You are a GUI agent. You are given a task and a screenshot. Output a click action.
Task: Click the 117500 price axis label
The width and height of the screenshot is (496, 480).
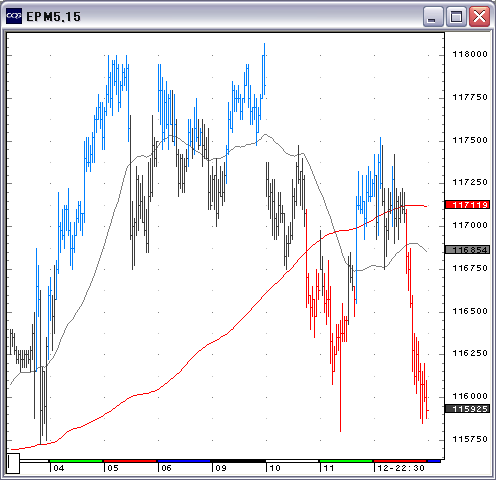470,140
